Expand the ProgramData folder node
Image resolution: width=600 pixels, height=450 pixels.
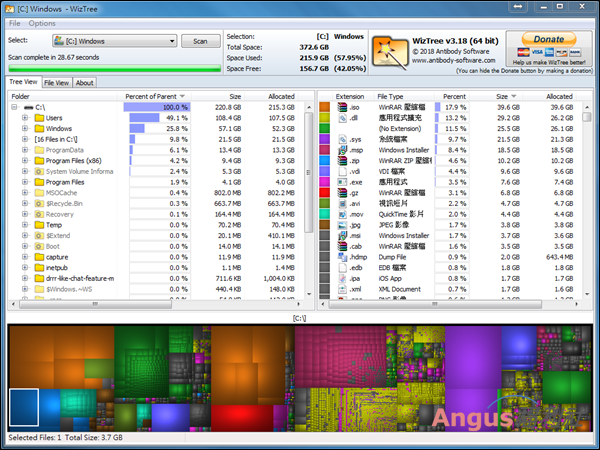[x=25, y=150]
